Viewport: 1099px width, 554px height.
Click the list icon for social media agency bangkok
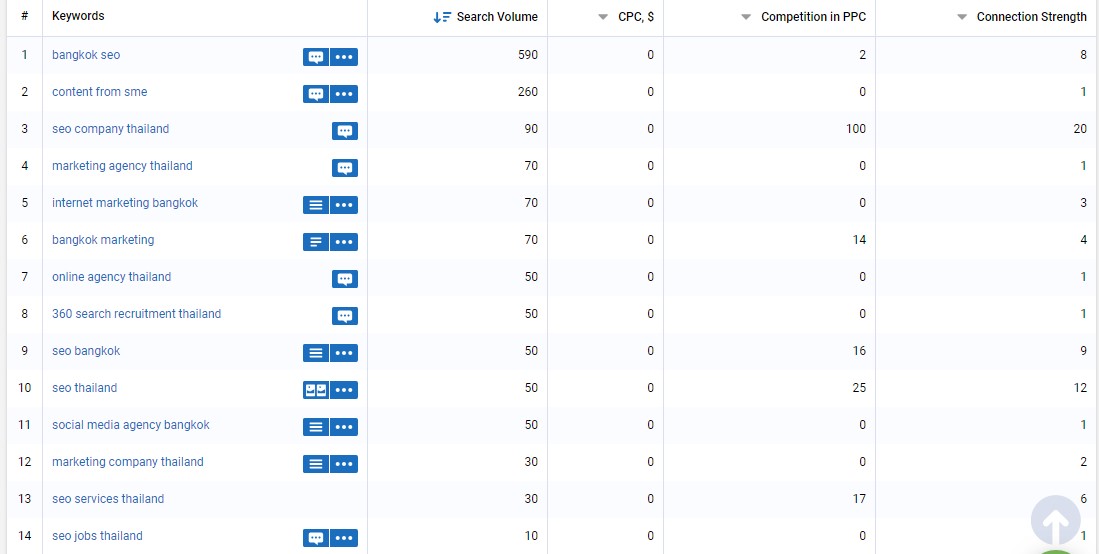coord(315,427)
